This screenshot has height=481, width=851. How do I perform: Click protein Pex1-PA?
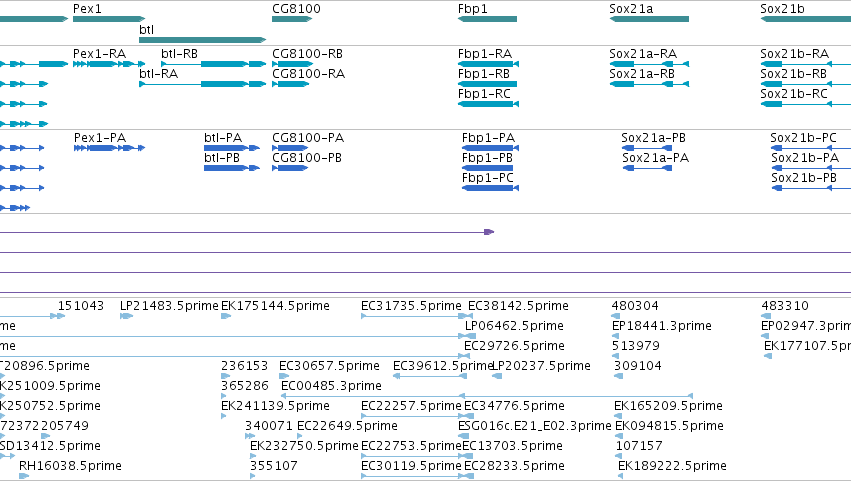[x=100, y=138]
